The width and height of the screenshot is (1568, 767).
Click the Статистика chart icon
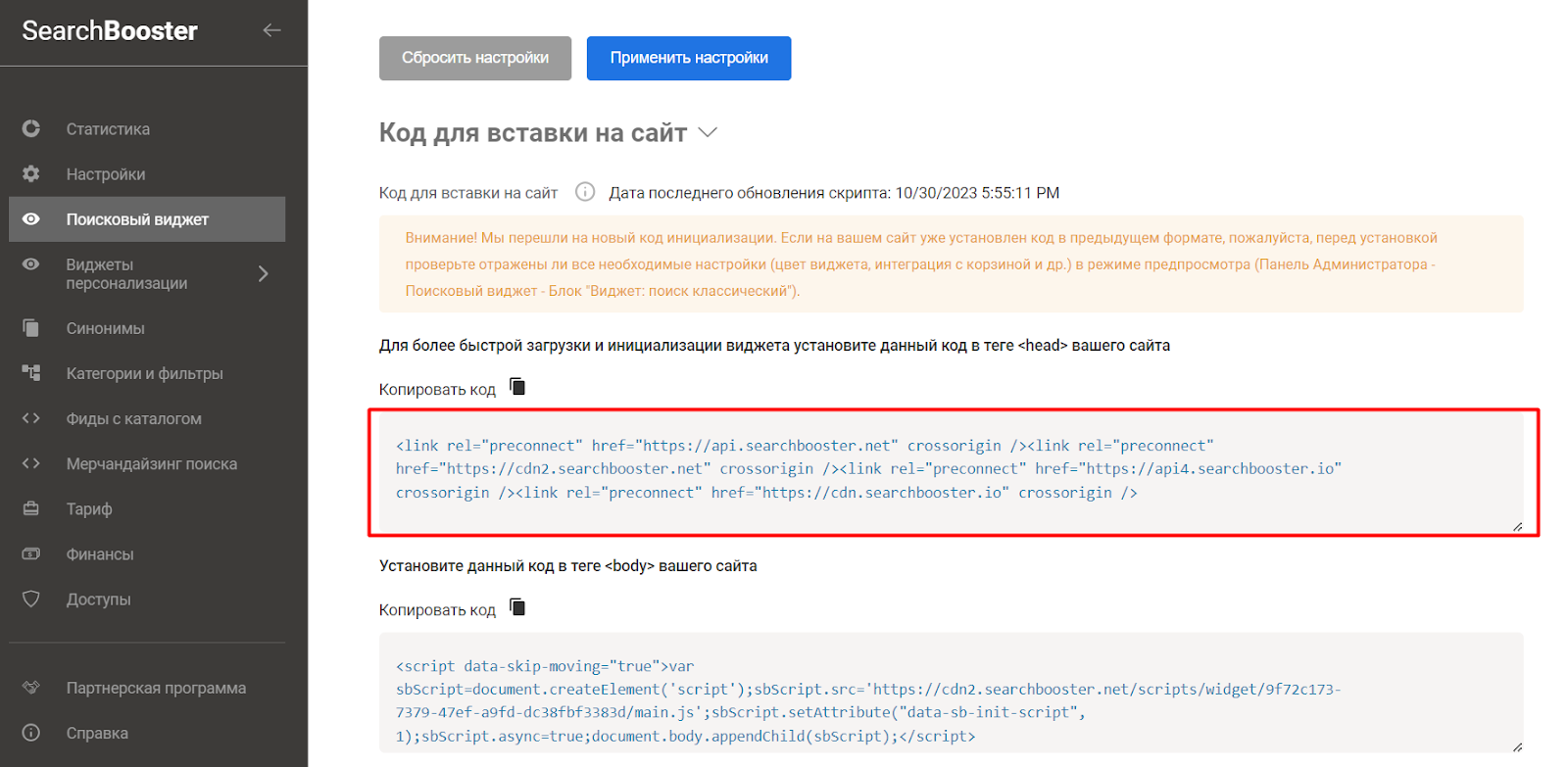(x=31, y=128)
